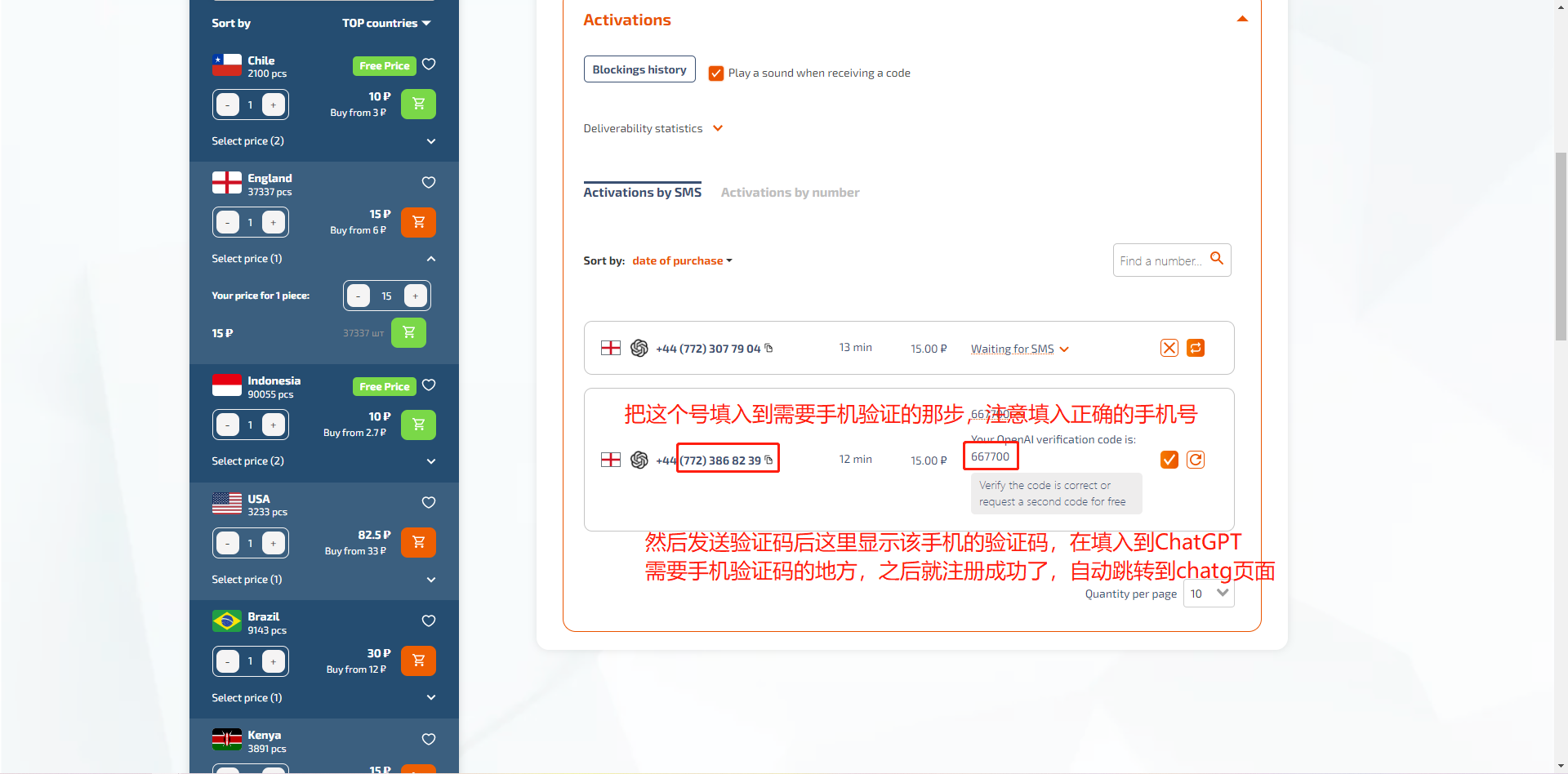Select the Activations by SMS tab
This screenshot has width=1568, height=774.
tap(642, 193)
